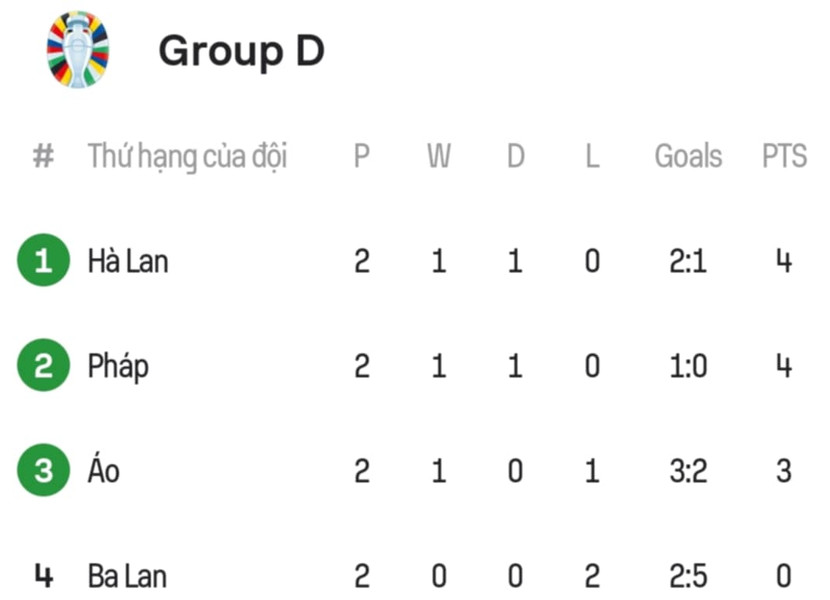Click the D (draws) column header
The height and width of the screenshot is (600, 830).
coord(515,157)
